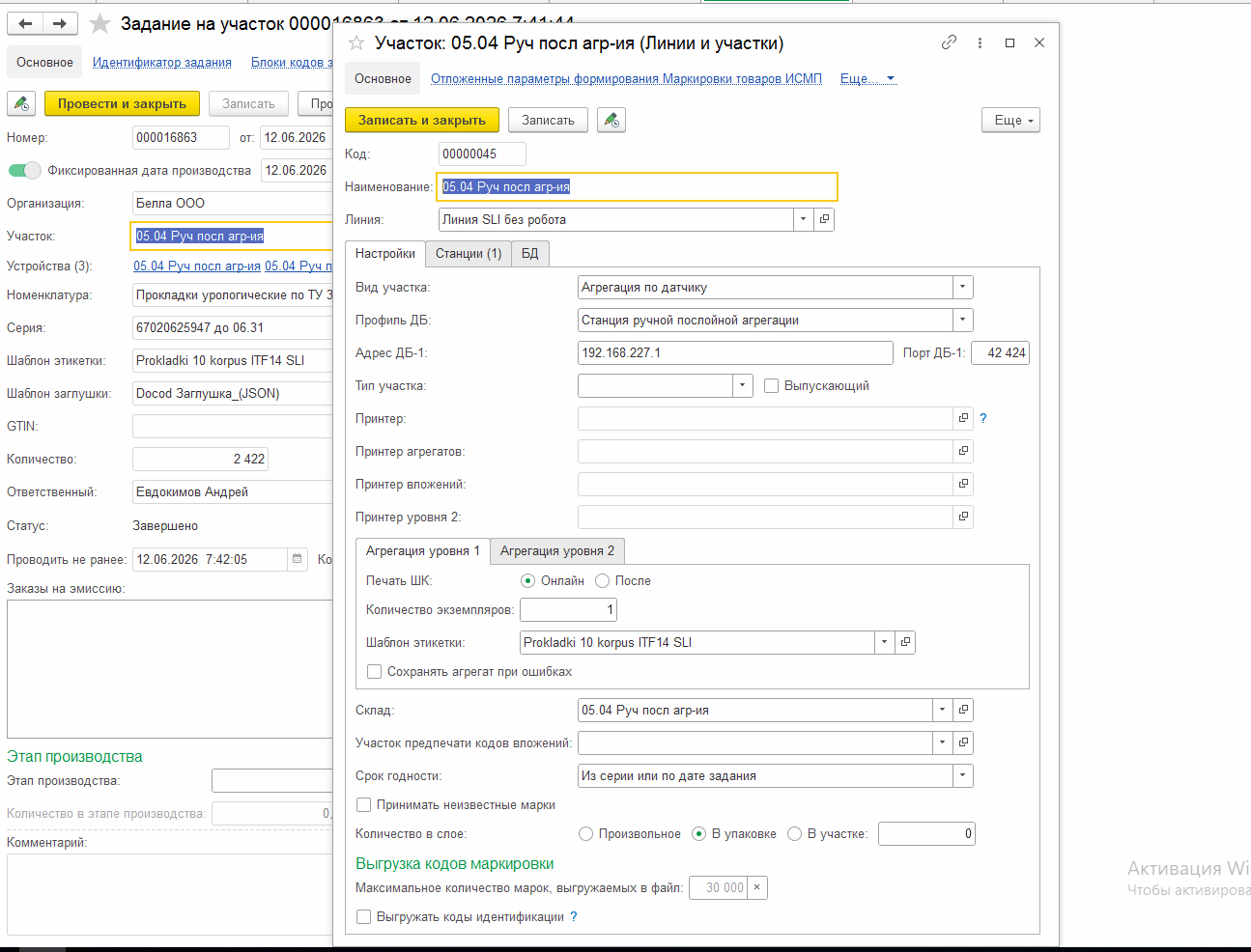The width and height of the screenshot is (1251, 952).
Task: Open the Еще button menu in dialog
Action: (1010, 120)
